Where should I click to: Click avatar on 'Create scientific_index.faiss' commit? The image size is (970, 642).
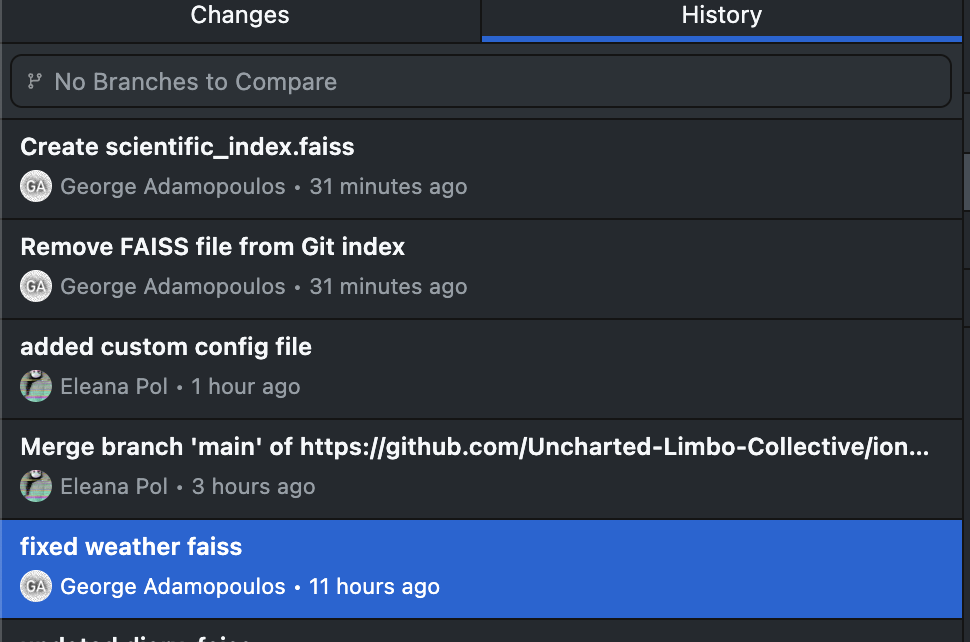tap(36, 187)
